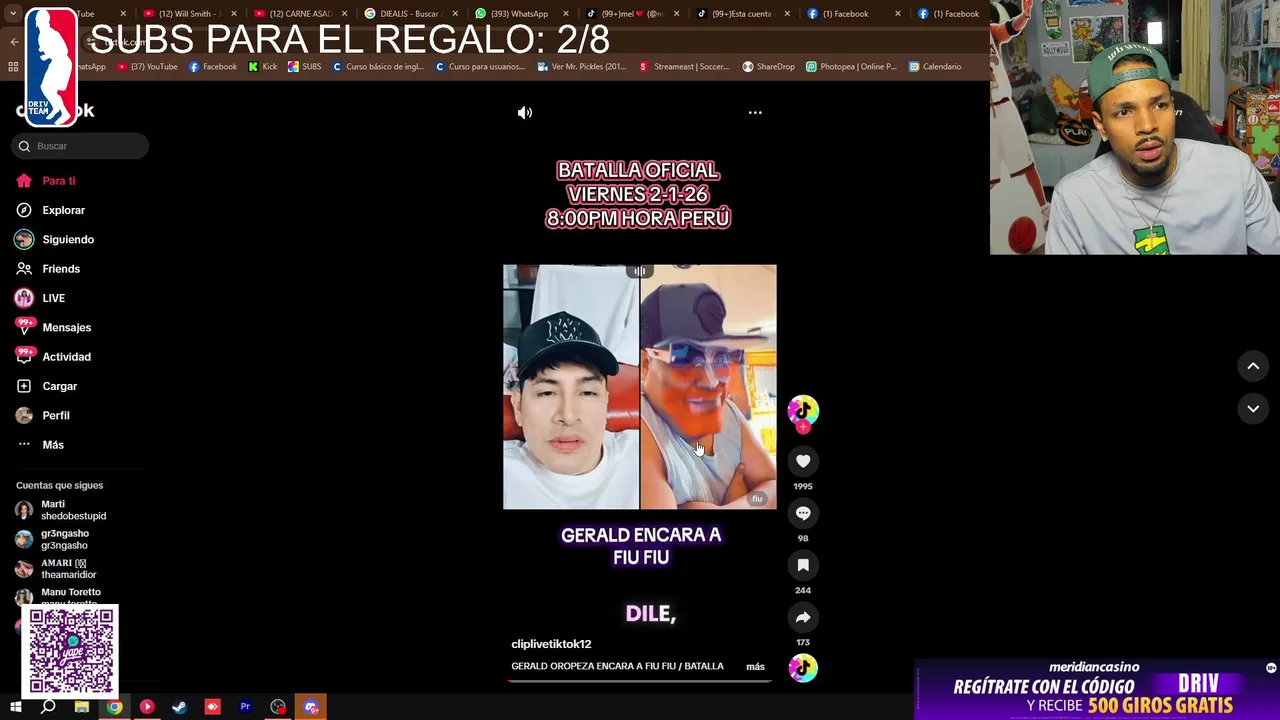Viewport: 1280px width, 720px height.
Task: Open Siguiendo feed
Action: pos(68,239)
